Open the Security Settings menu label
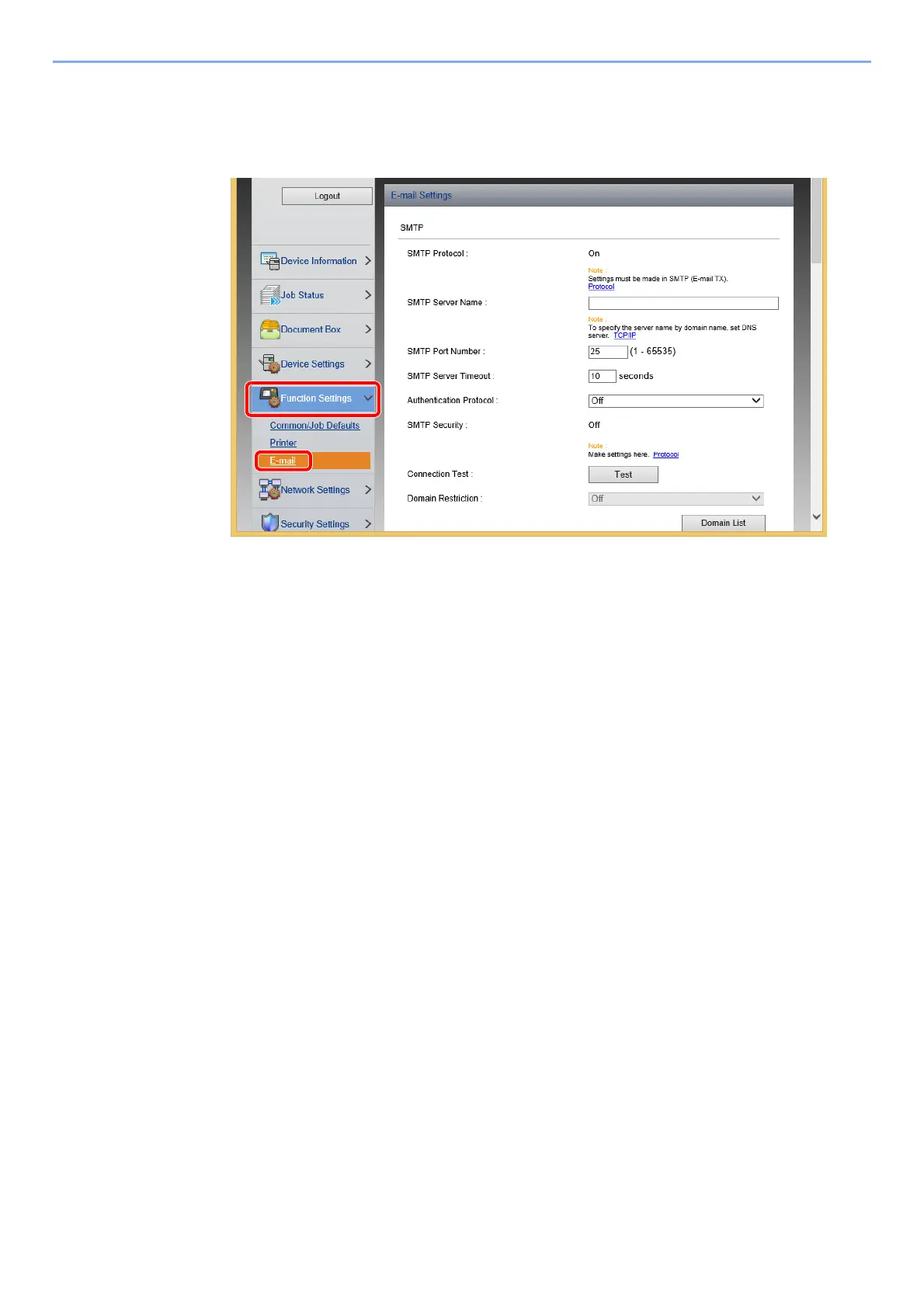Screen dimensions: 924x1308 point(315,524)
